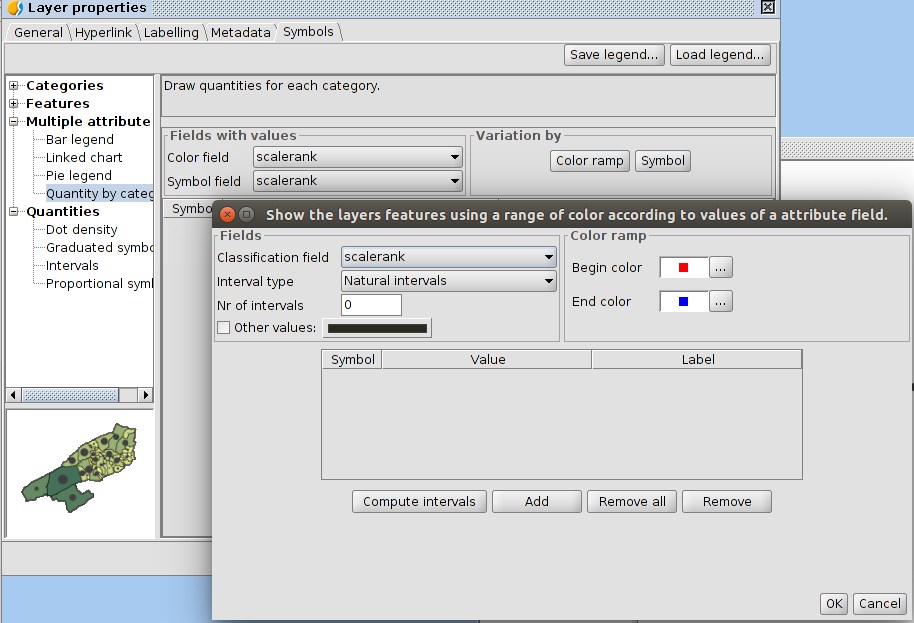Click the browse button beside End color
The image size is (914, 623).
(x=722, y=301)
